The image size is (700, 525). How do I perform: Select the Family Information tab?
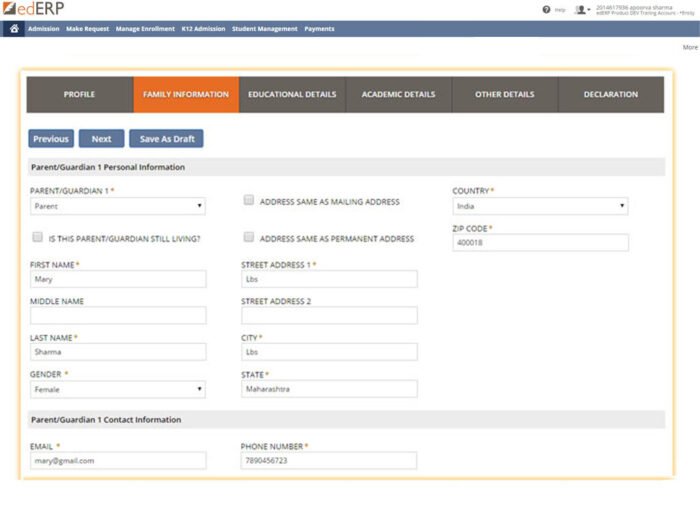coord(186,94)
